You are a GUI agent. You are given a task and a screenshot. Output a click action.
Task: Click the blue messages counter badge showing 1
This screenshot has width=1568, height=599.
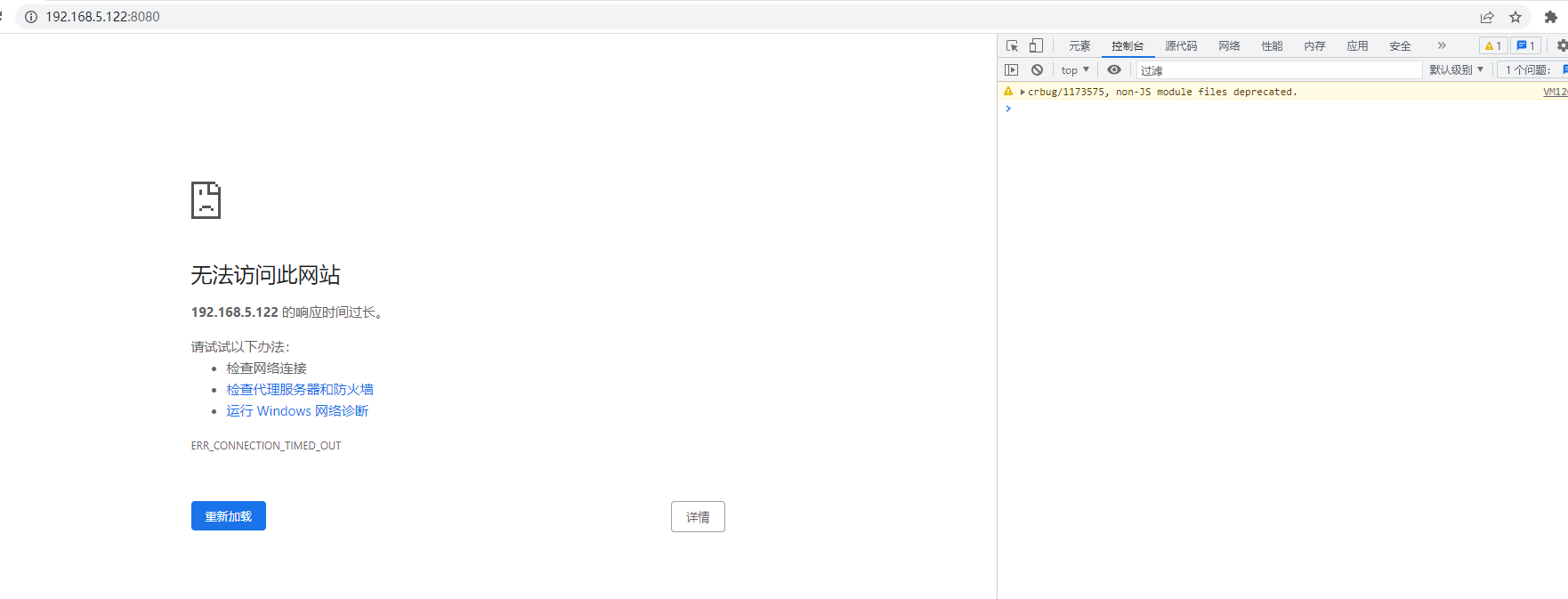pos(1525,45)
